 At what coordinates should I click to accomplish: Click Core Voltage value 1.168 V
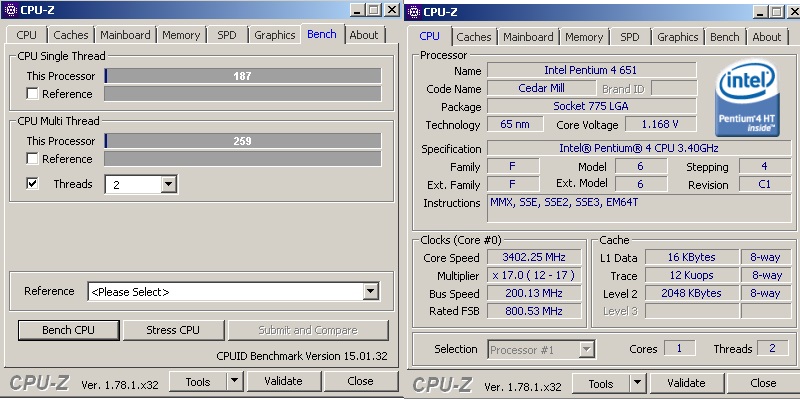click(x=661, y=124)
